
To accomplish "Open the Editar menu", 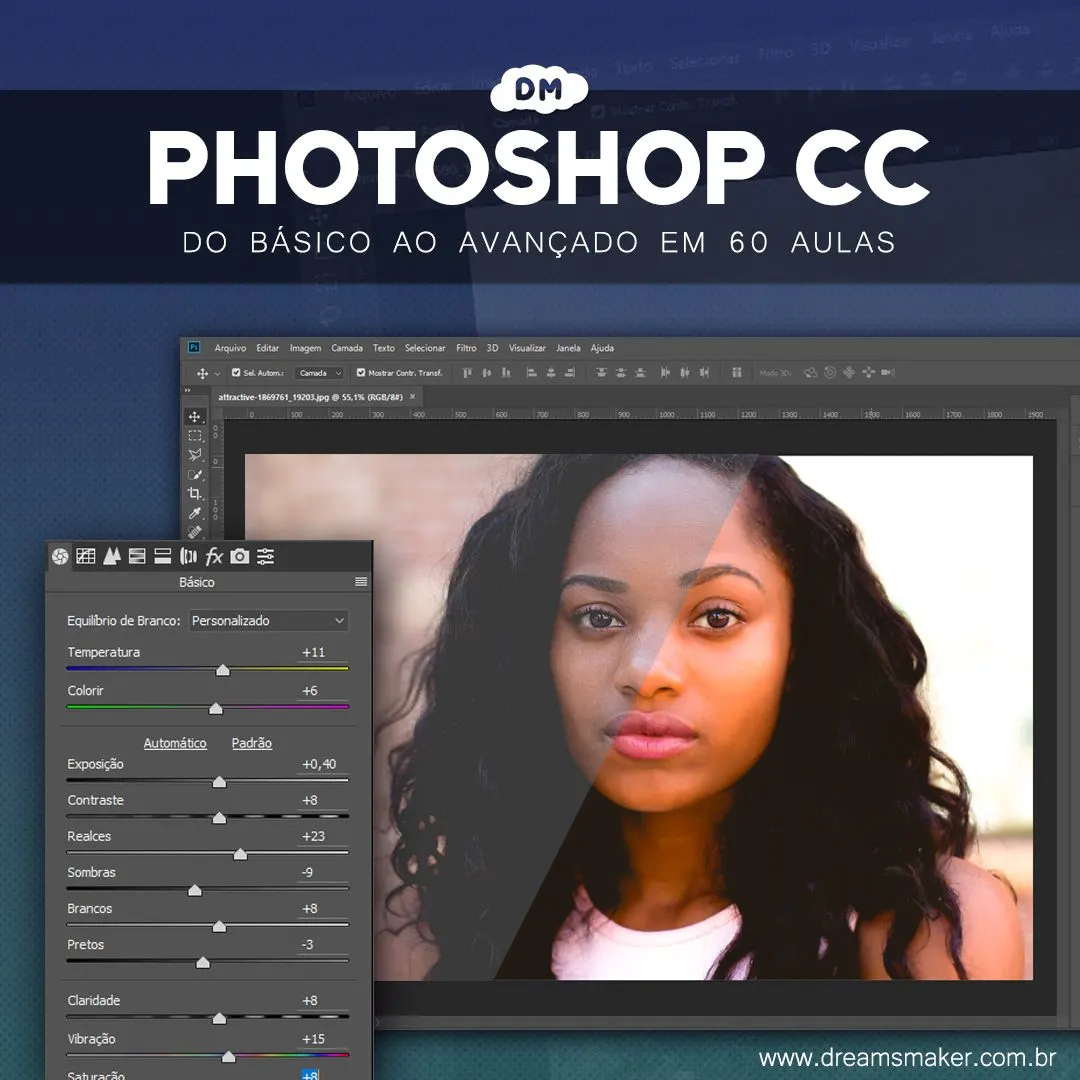I will point(268,348).
